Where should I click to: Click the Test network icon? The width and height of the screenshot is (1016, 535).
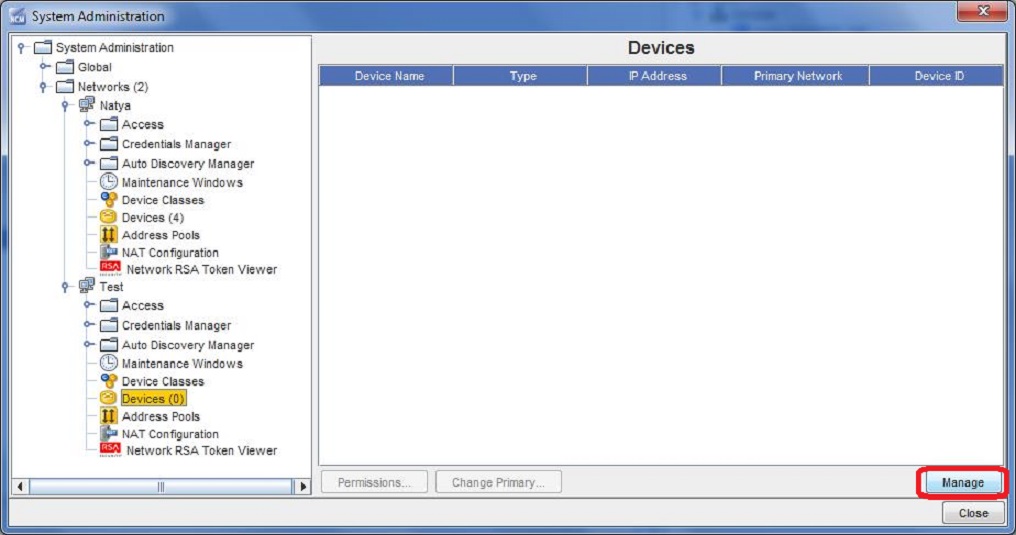pyautogui.click(x=87, y=287)
